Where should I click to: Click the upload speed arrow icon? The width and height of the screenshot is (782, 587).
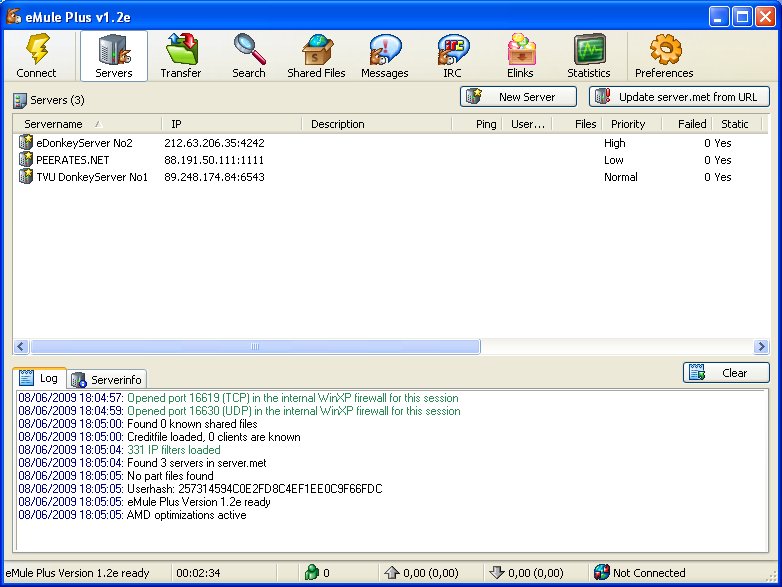tap(392, 572)
